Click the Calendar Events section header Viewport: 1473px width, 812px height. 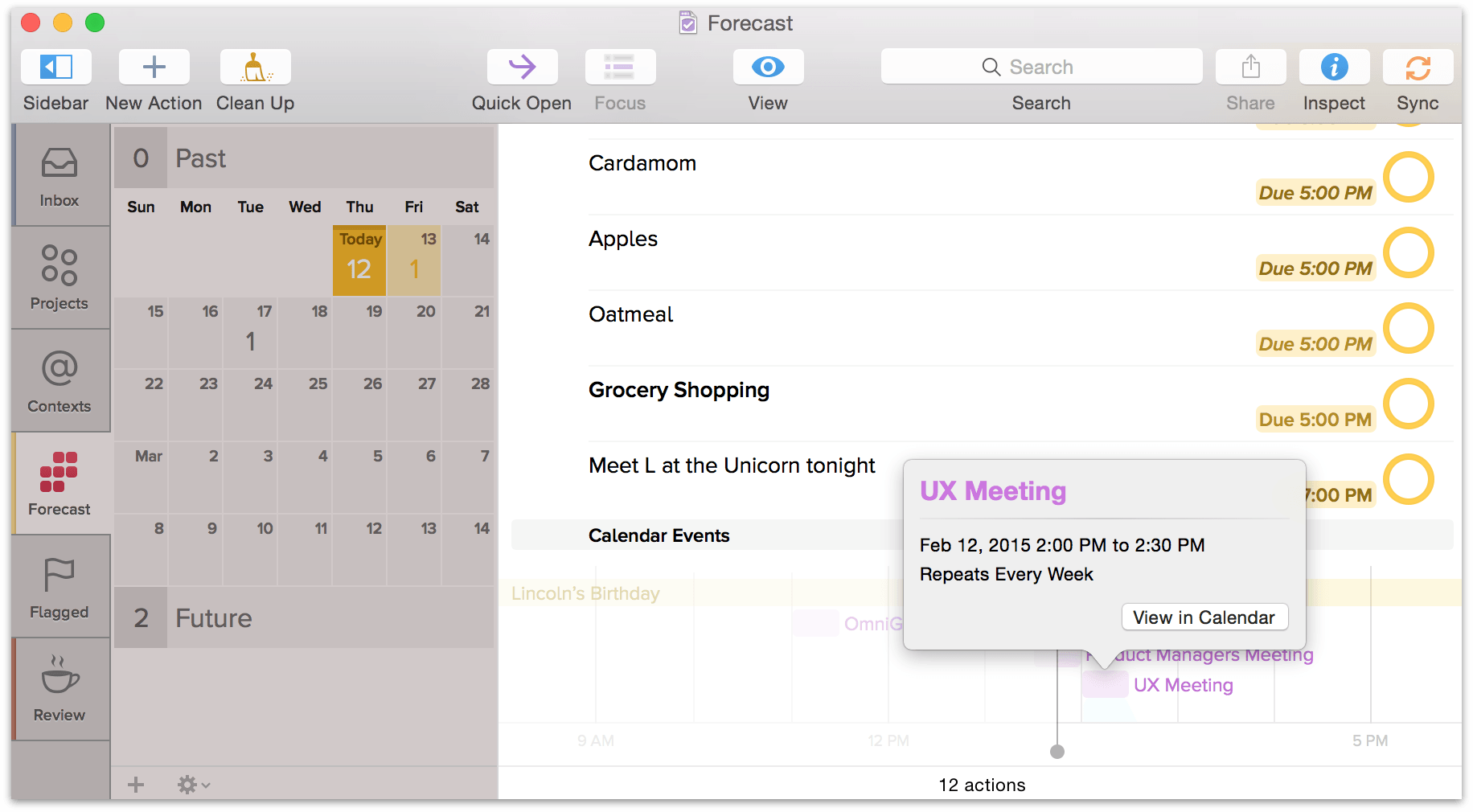pos(982,535)
